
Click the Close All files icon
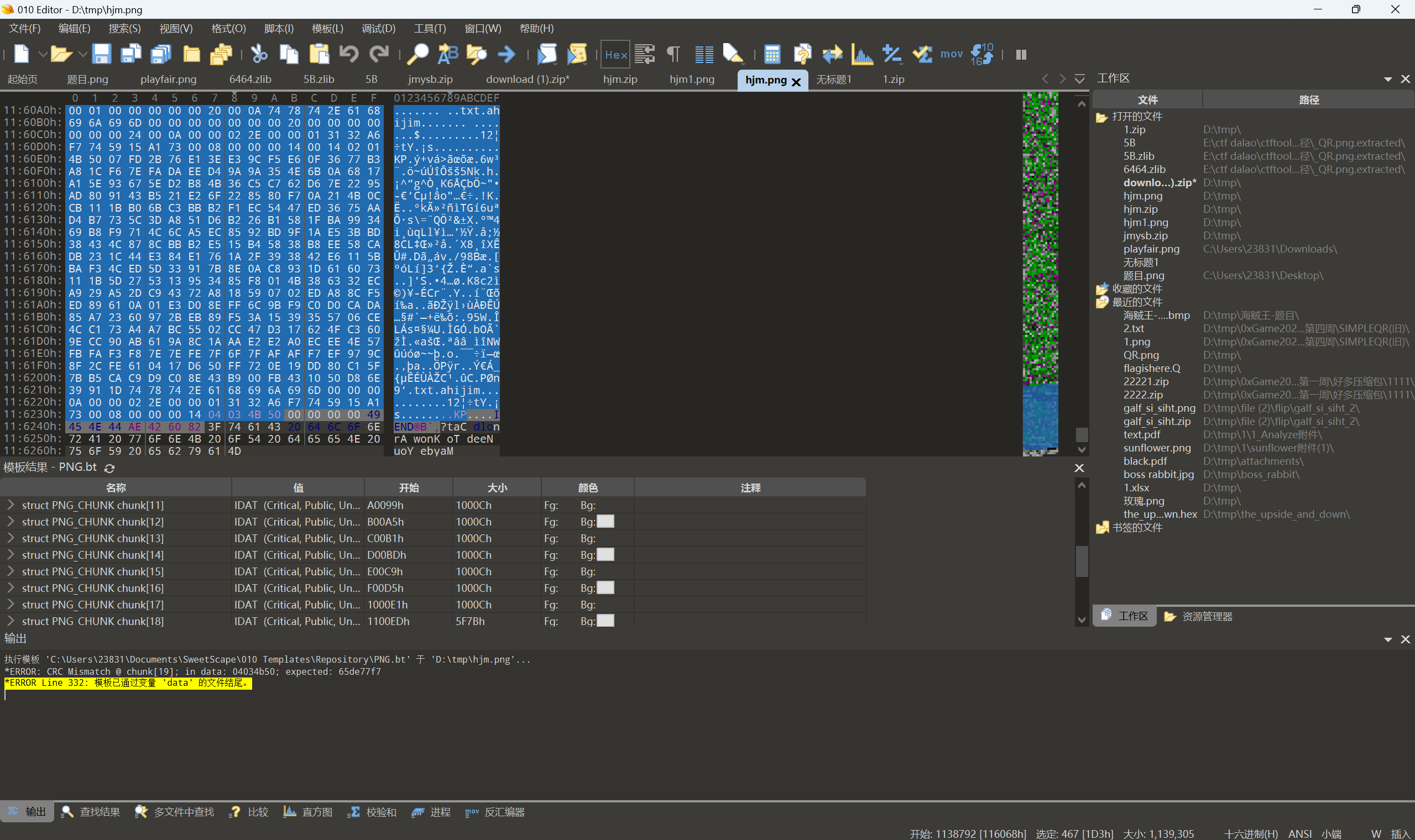point(221,54)
